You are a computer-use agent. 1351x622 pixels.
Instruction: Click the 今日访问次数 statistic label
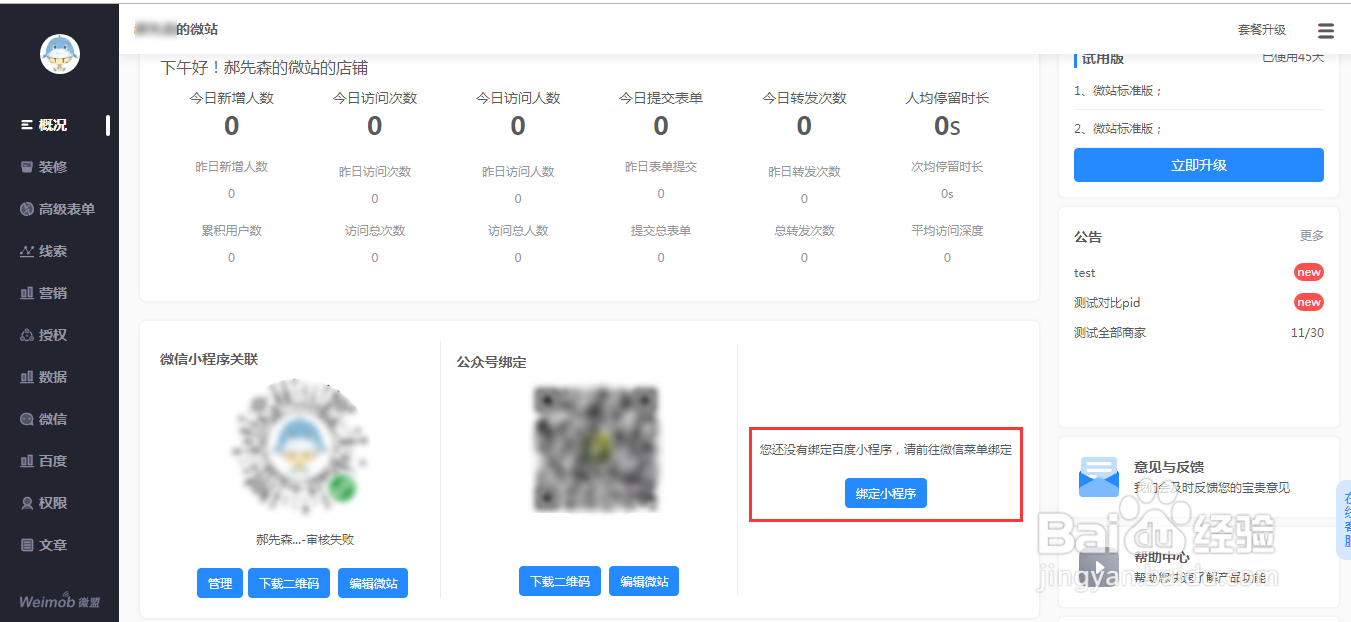pyautogui.click(x=375, y=98)
